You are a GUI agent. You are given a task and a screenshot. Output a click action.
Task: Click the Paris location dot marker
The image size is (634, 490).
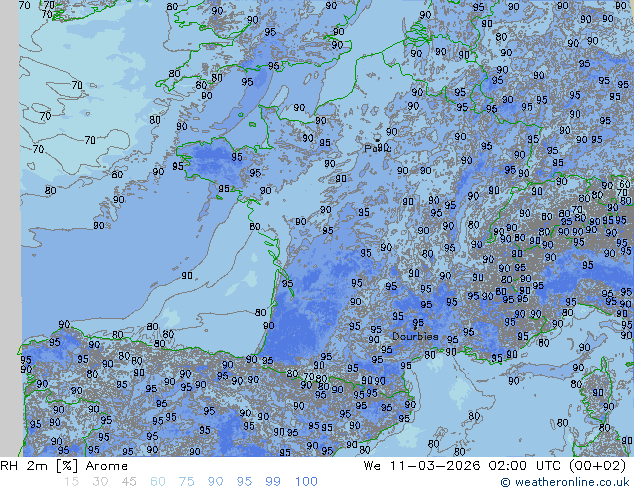378,140
